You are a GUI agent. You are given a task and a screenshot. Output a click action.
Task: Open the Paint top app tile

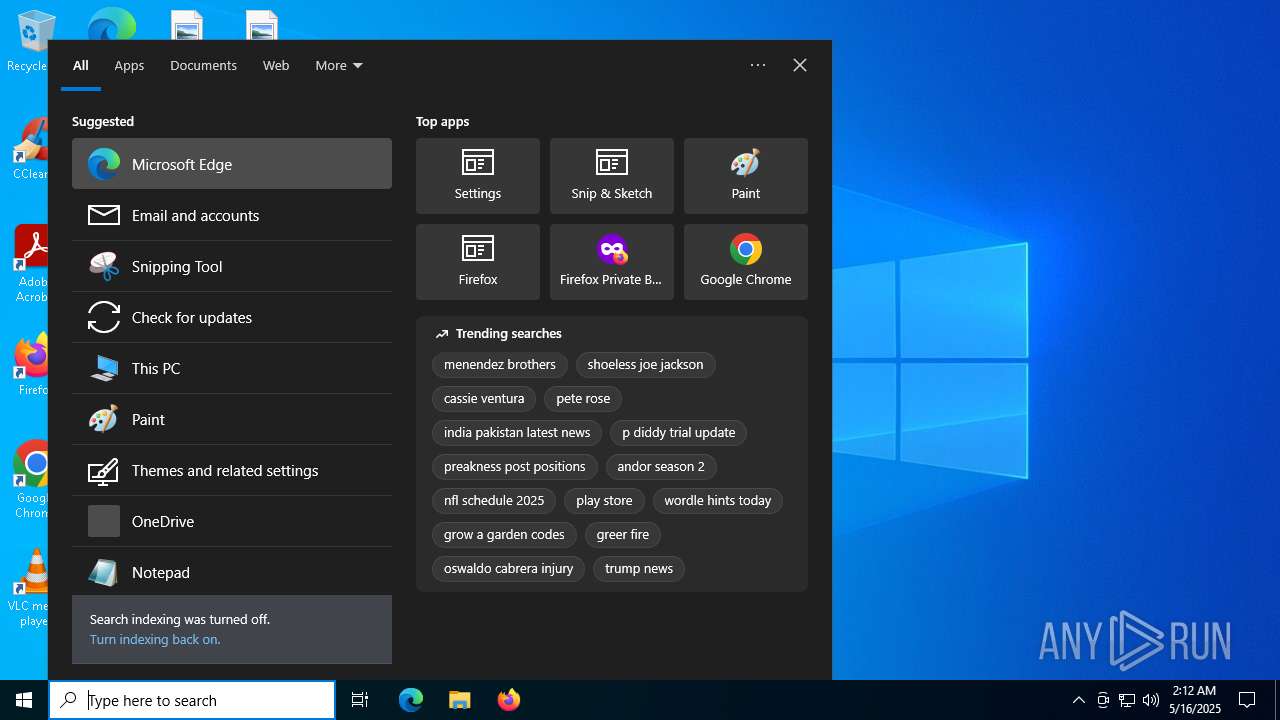point(746,176)
